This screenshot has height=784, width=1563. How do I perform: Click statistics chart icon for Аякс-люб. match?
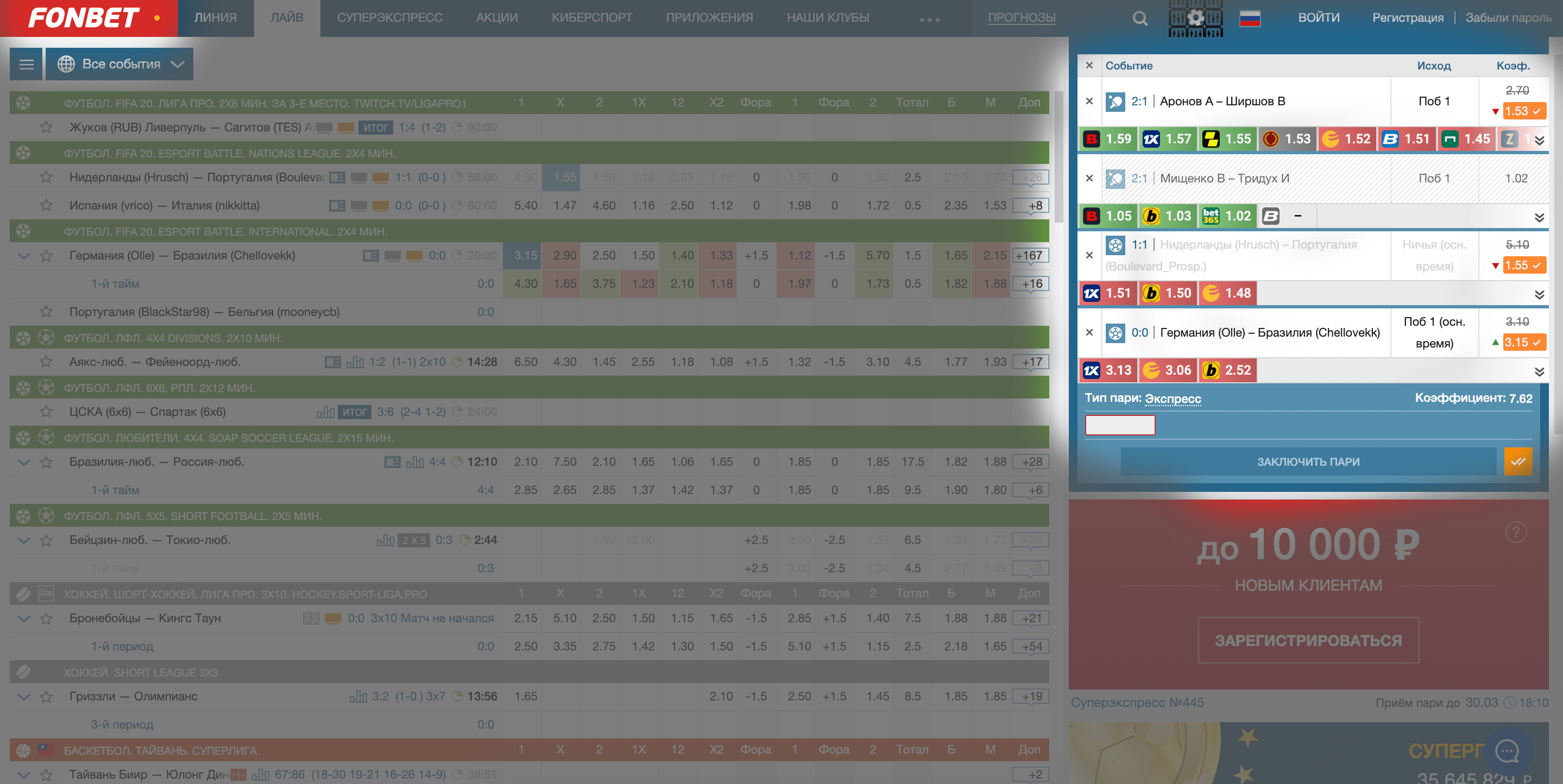coord(355,362)
